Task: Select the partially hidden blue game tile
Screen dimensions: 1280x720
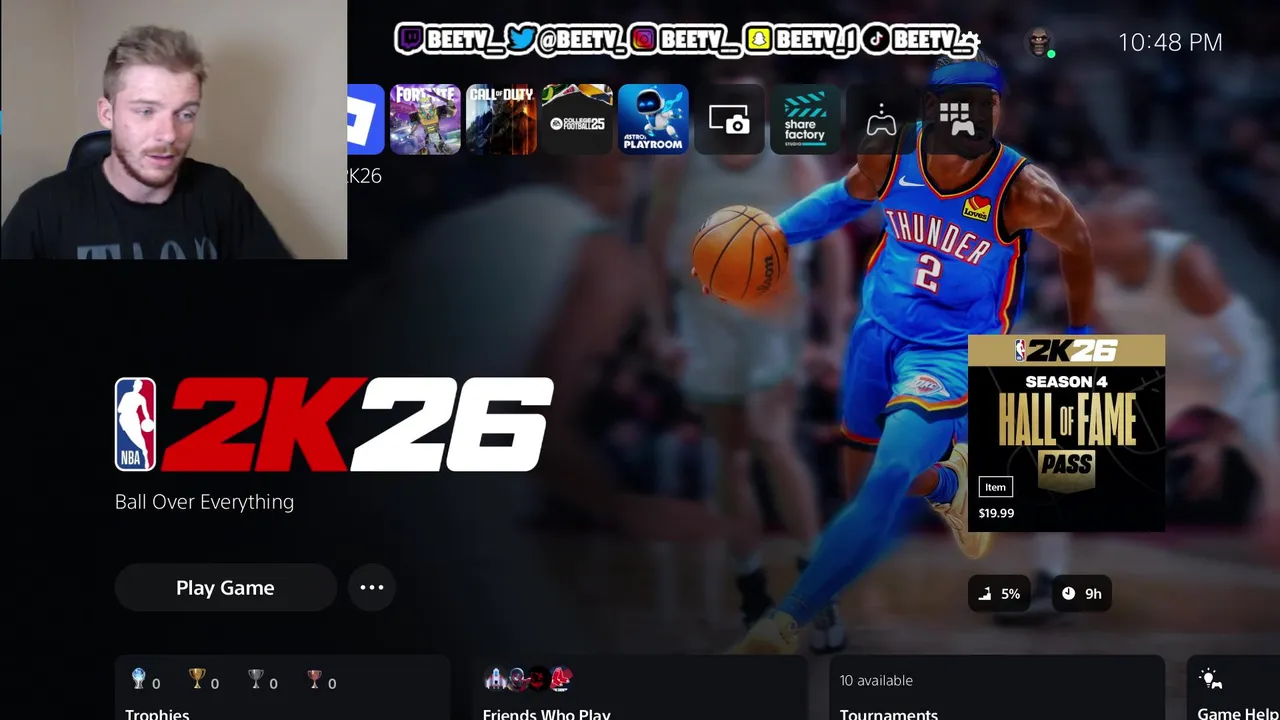Action: 366,119
